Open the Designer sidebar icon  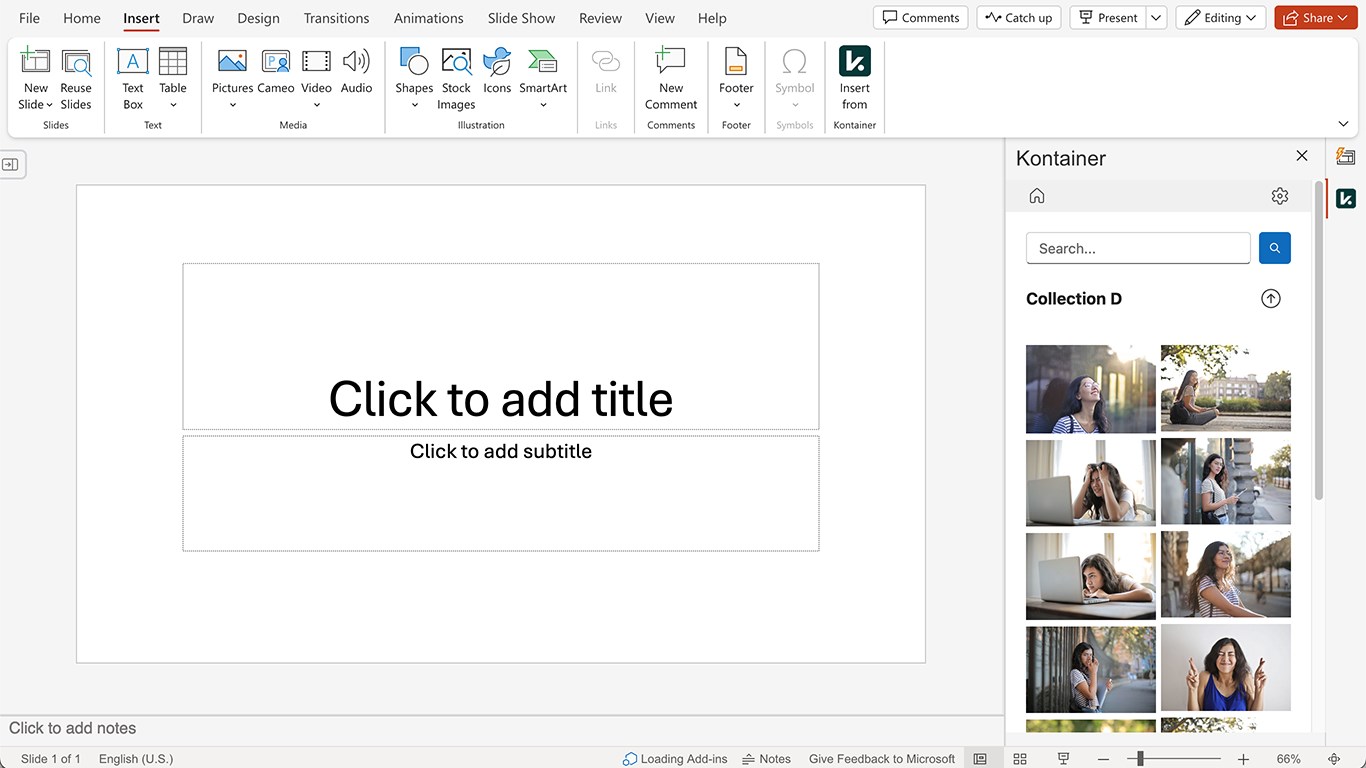pos(1346,157)
